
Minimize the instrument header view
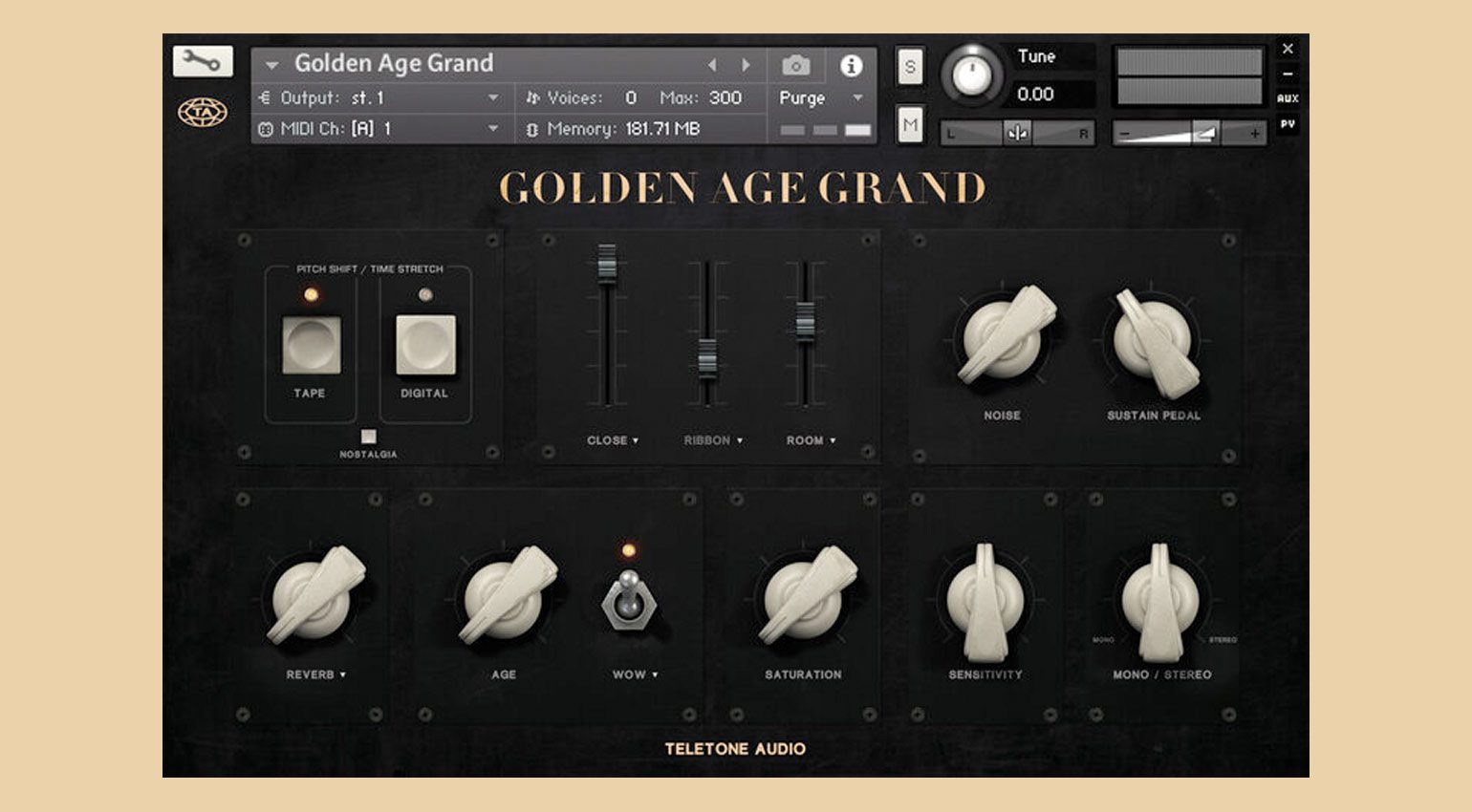tap(1288, 74)
